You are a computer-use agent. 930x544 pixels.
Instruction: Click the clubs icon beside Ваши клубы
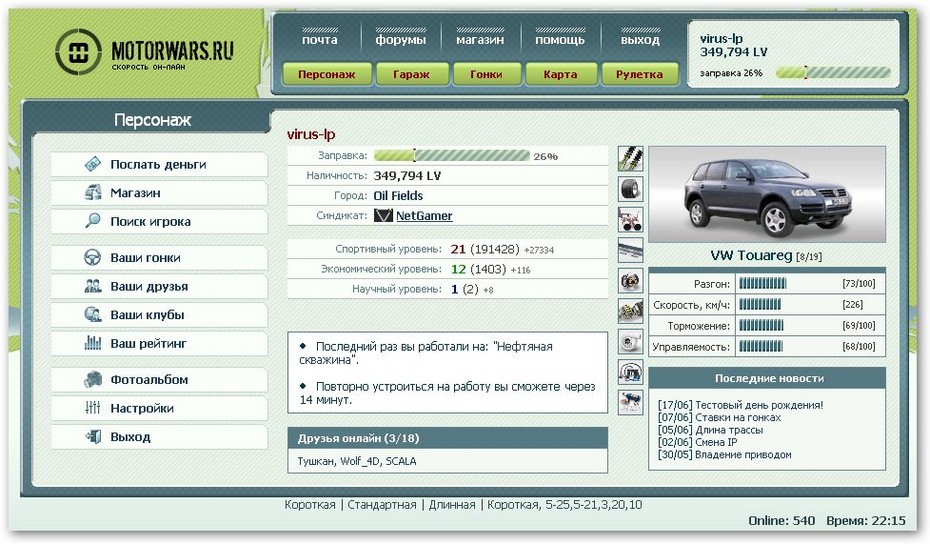click(93, 314)
